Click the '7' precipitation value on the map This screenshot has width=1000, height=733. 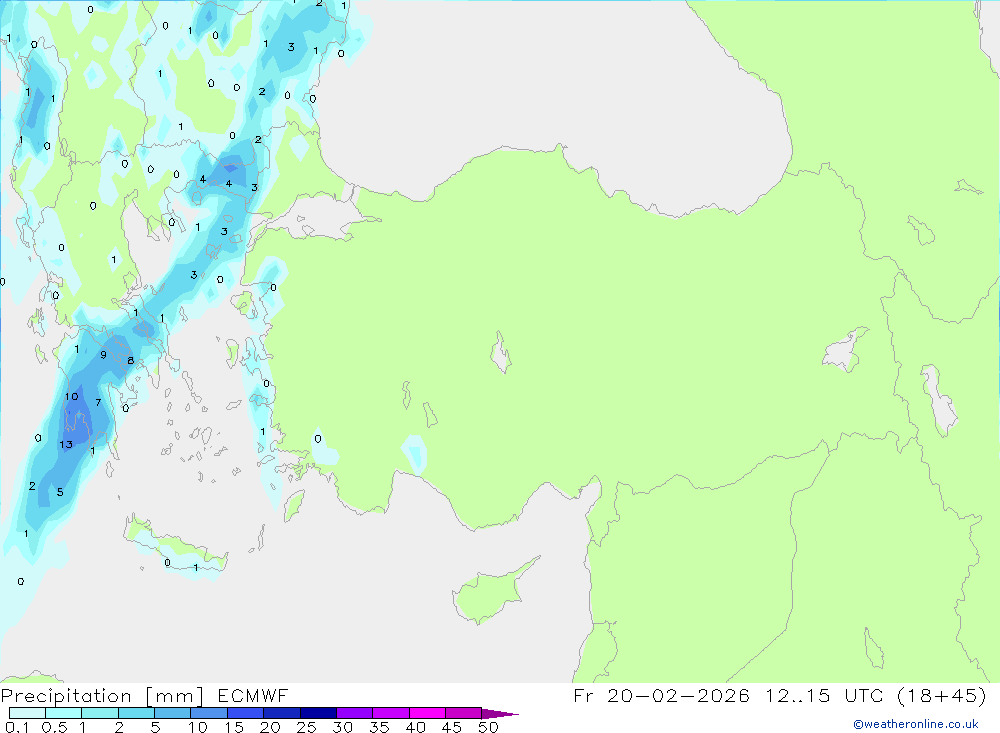point(98,402)
